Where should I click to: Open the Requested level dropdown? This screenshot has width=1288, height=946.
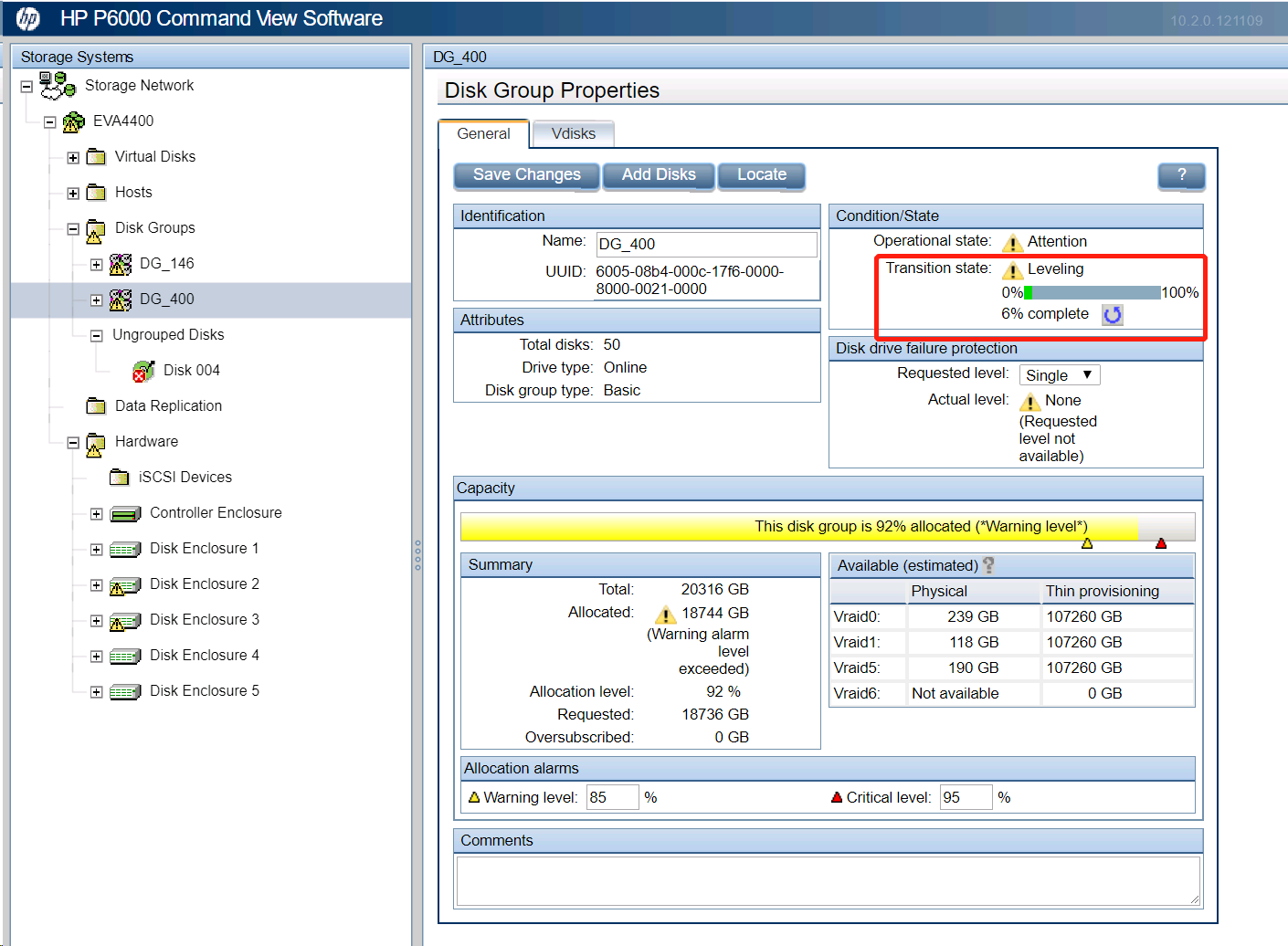click(x=1059, y=375)
